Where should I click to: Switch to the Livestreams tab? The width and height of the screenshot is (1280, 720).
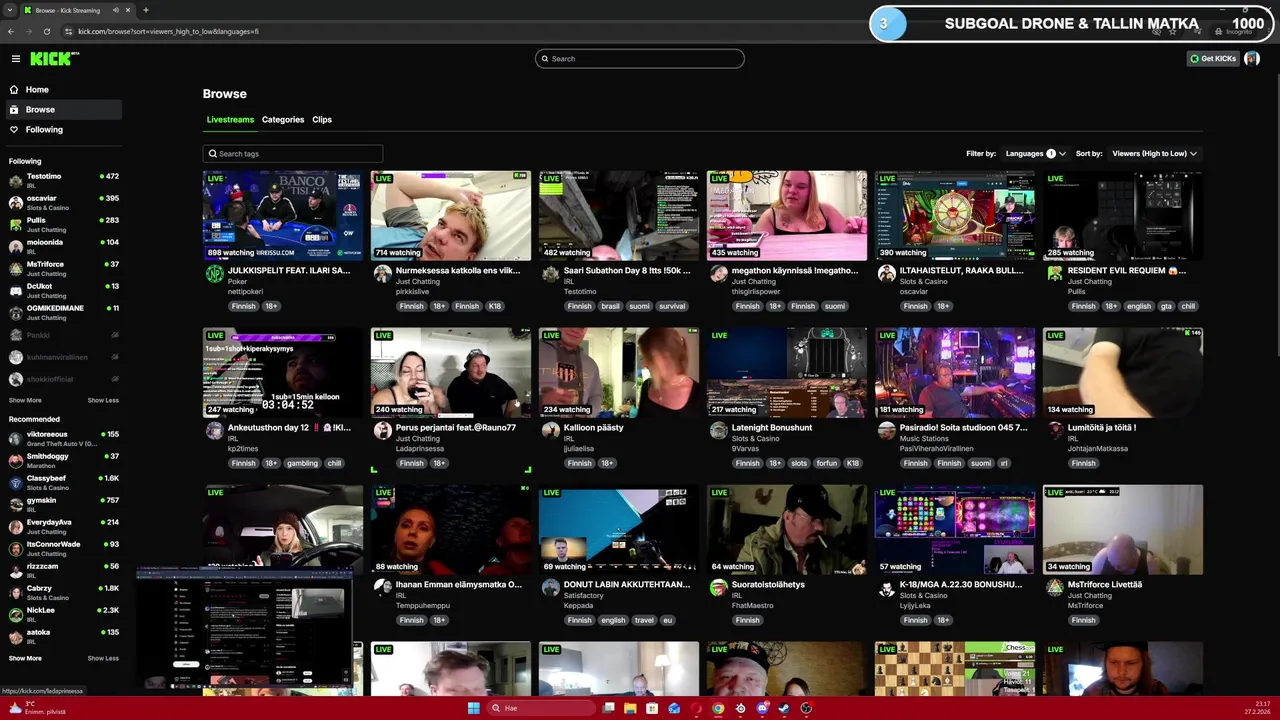230,120
